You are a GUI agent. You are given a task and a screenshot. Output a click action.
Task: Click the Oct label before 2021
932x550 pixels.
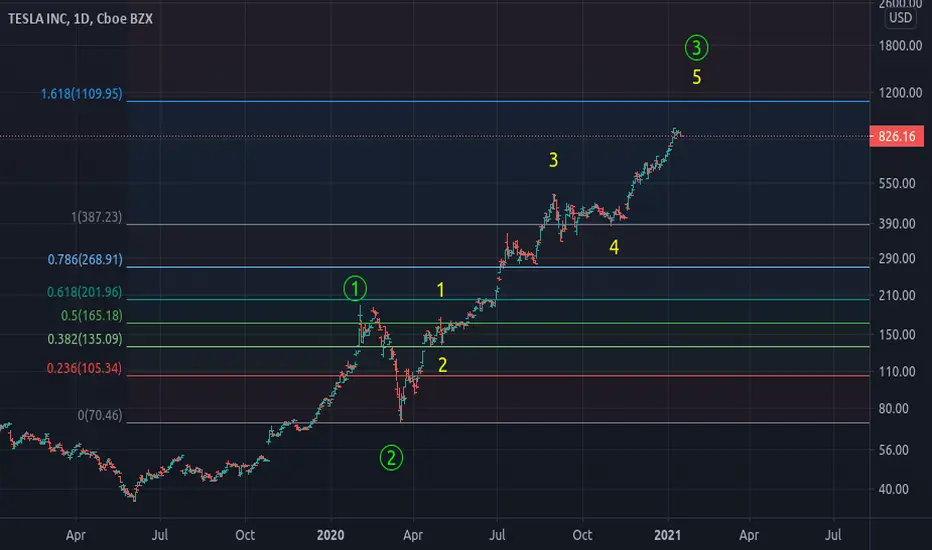click(582, 535)
